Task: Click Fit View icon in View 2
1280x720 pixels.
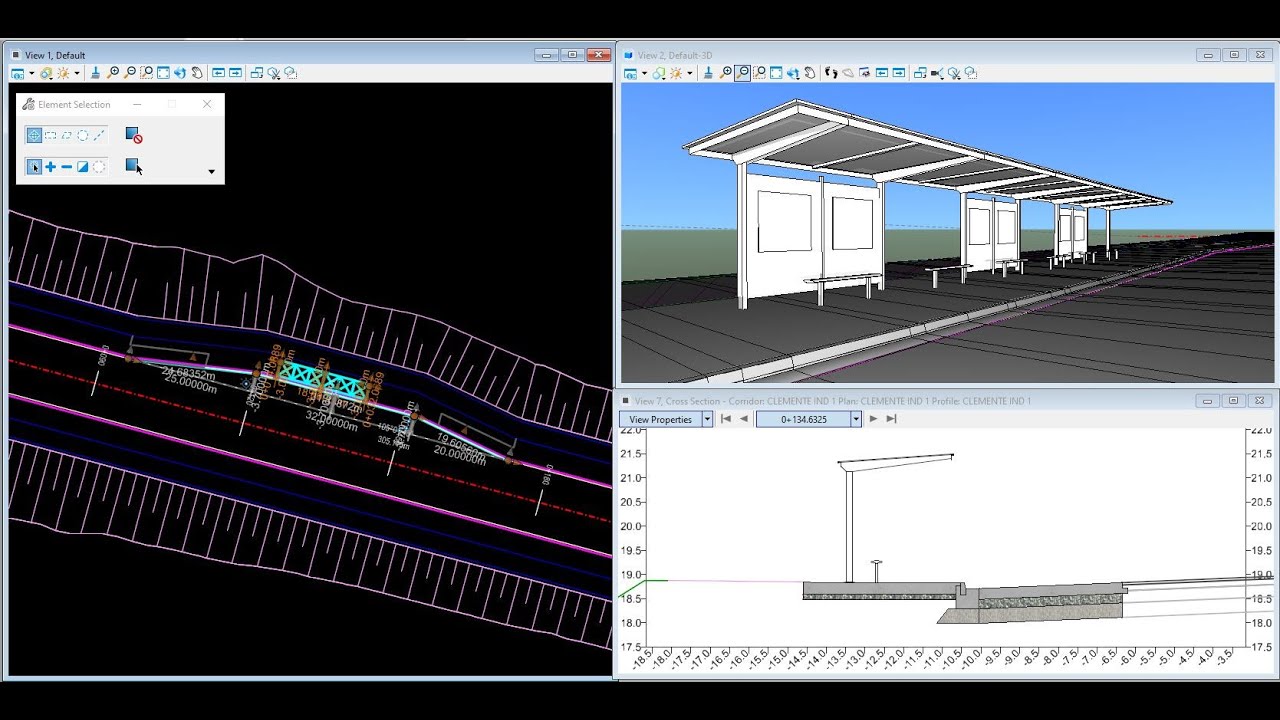Action: pos(776,73)
